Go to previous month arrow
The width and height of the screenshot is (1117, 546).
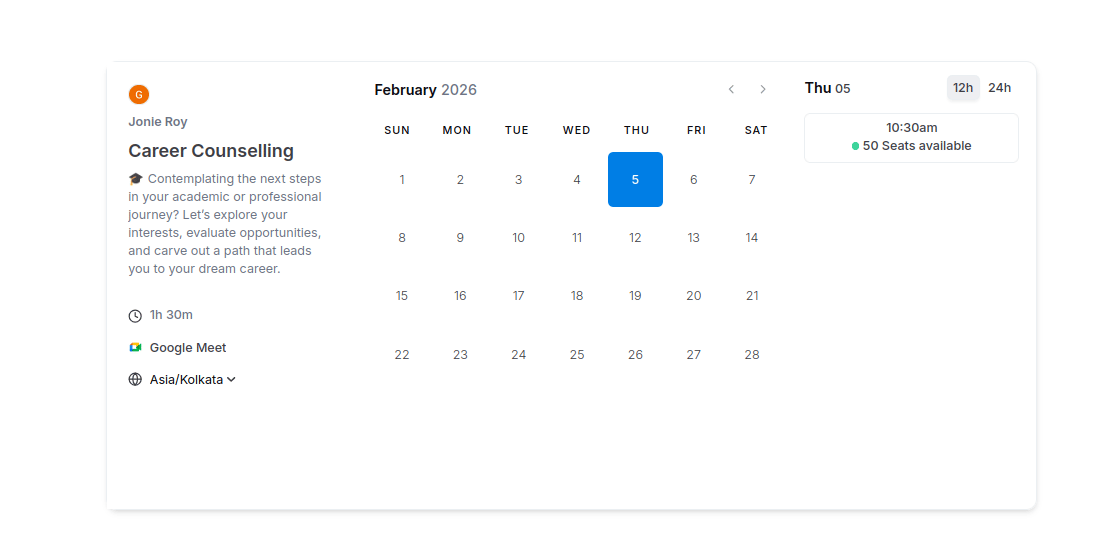click(x=731, y=89)
